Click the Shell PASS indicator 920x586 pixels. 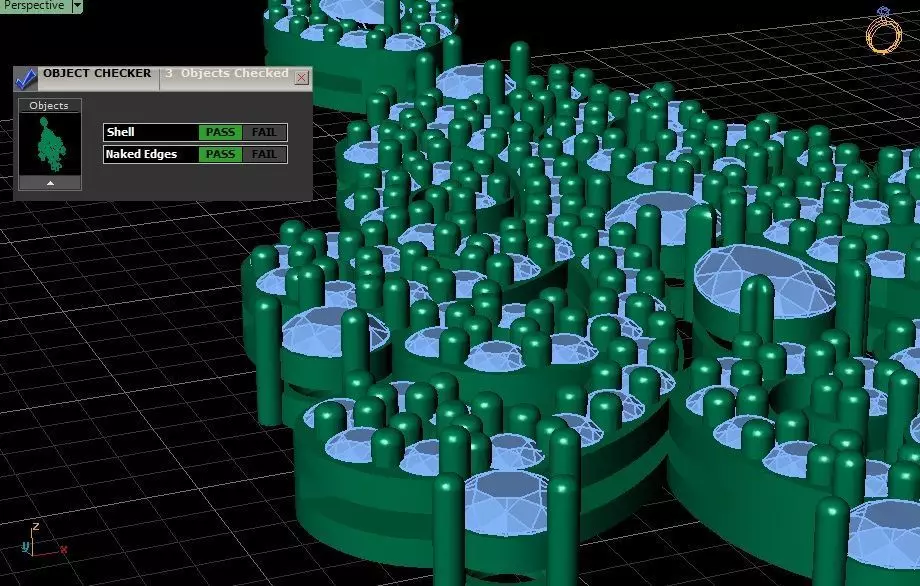tap(220, 133)
